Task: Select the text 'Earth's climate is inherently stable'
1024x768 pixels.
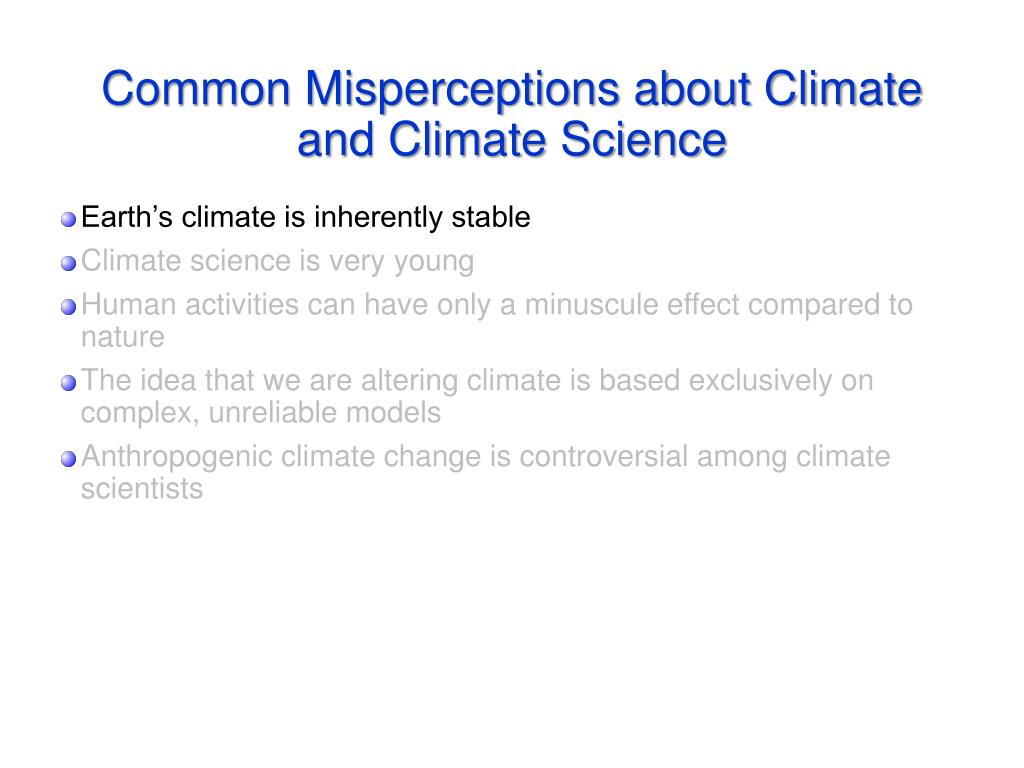Action: coord(306,218)
